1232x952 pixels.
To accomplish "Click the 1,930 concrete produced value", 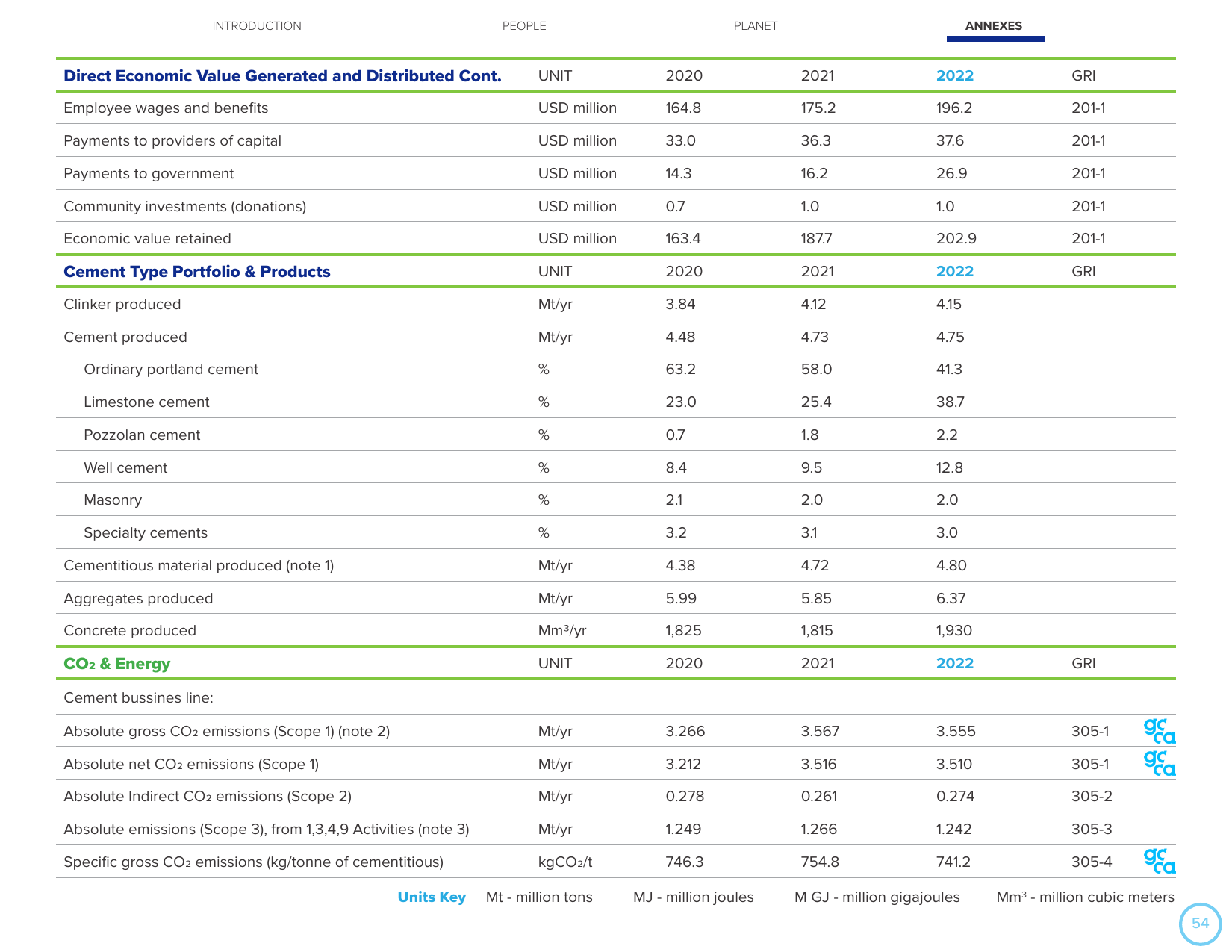I will point(954,631).
